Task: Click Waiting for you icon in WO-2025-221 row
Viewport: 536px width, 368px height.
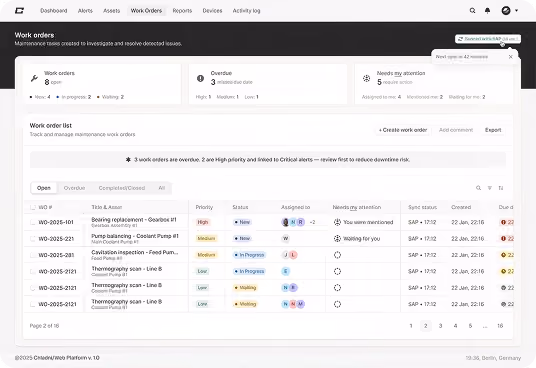Action: pyautogui.click(x=337, y=238)
